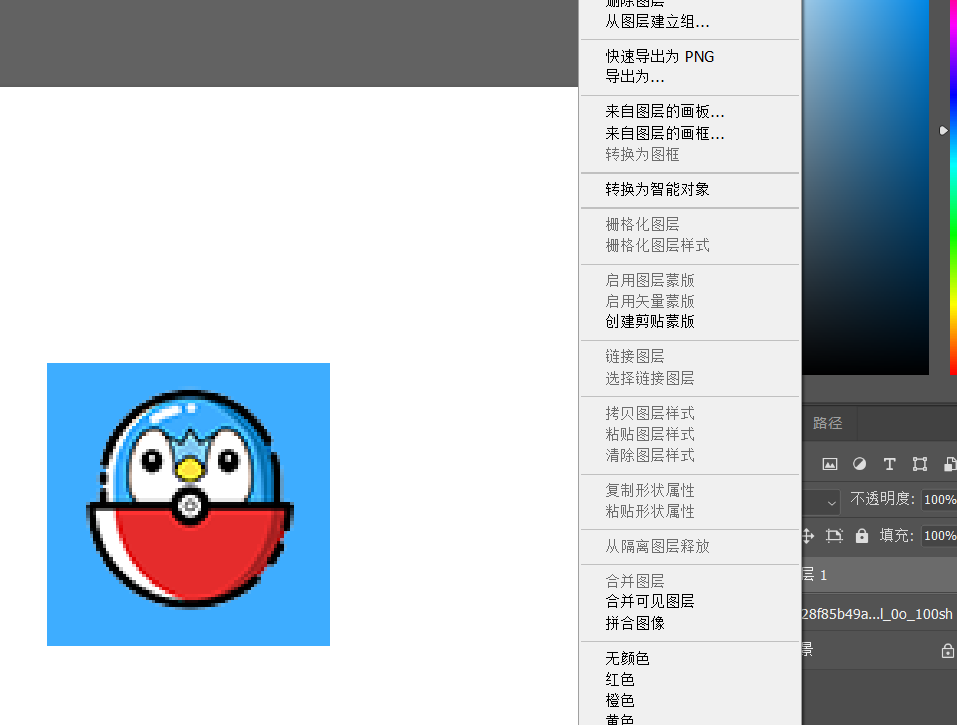Image resolution: width=957 pixels, height=725 pixels.
Task: Open the blend mode dropdown arrow
Action: click(x=831, y=503)
